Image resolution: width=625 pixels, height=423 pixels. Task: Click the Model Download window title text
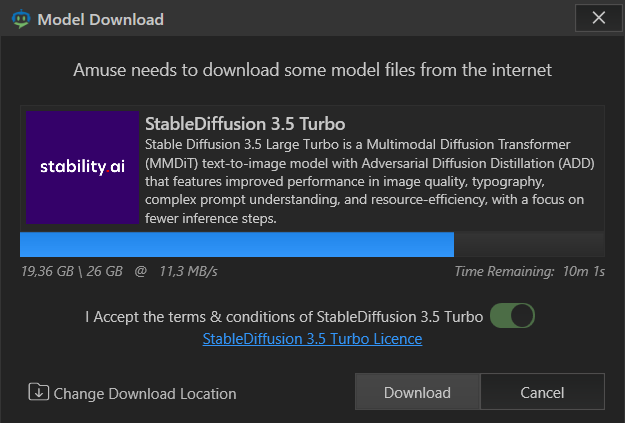coord(100,19)
